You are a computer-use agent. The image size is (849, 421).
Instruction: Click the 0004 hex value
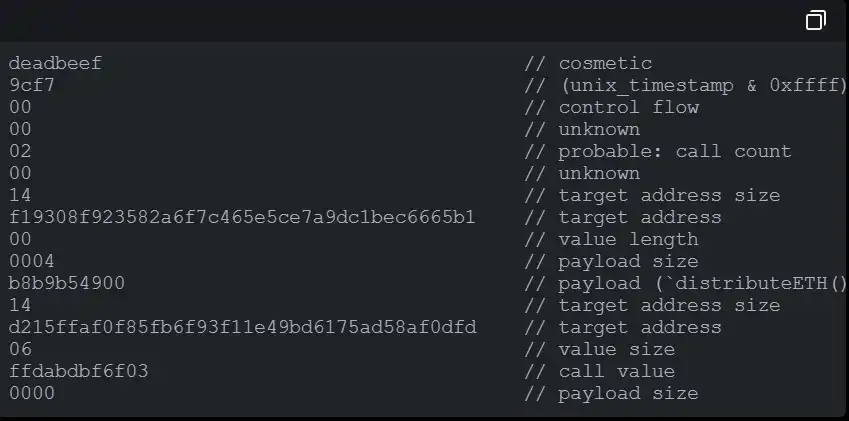point(32,262)
